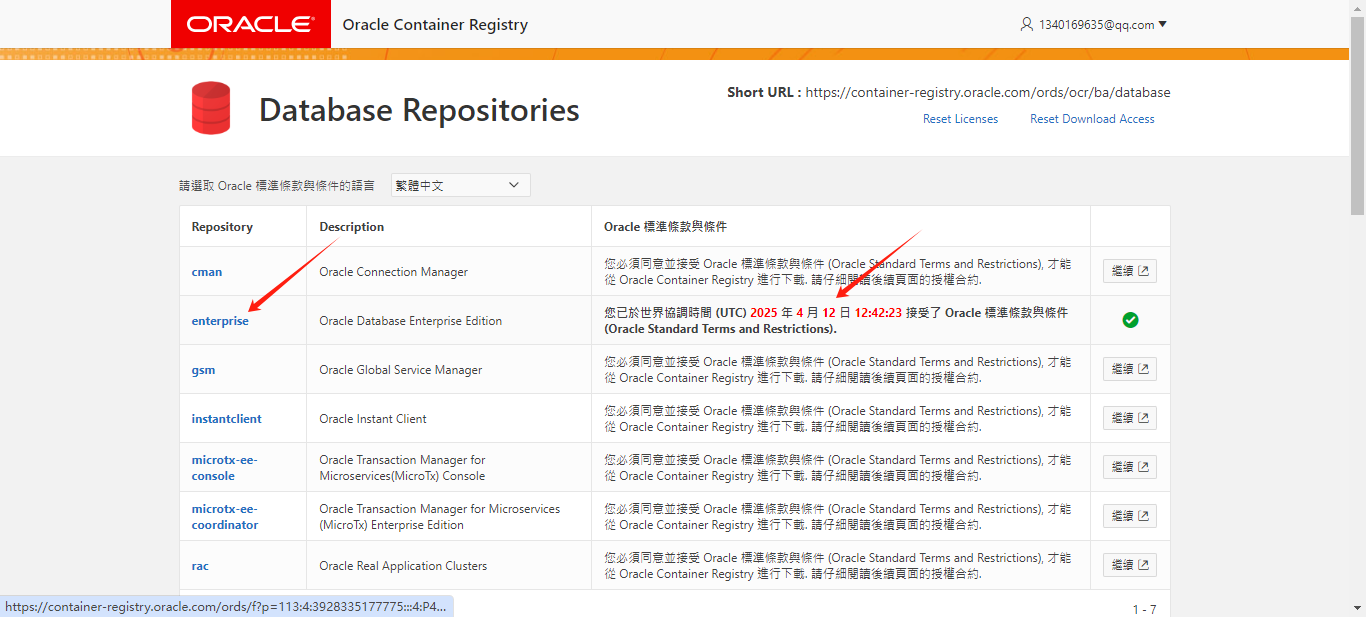Viewport: 1366px width, 617px height.
Task: Click the Oracle logo
Action: pyautogui.click(x=251, y=24)
